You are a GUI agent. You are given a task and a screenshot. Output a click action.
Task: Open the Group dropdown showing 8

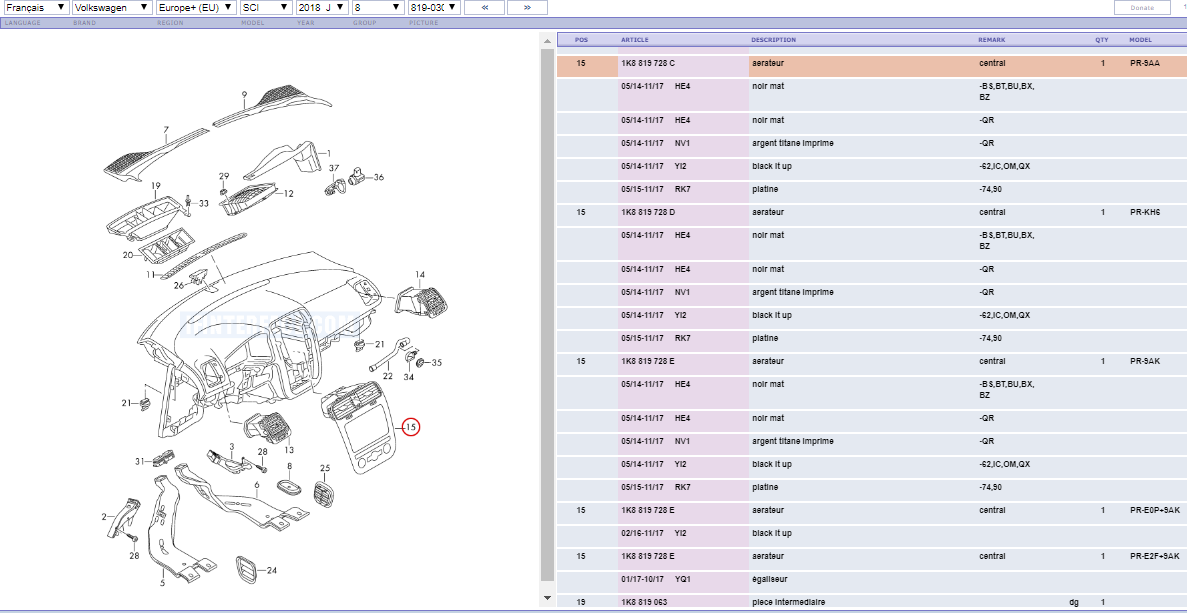pyautogui.click(x=379, y=8)
